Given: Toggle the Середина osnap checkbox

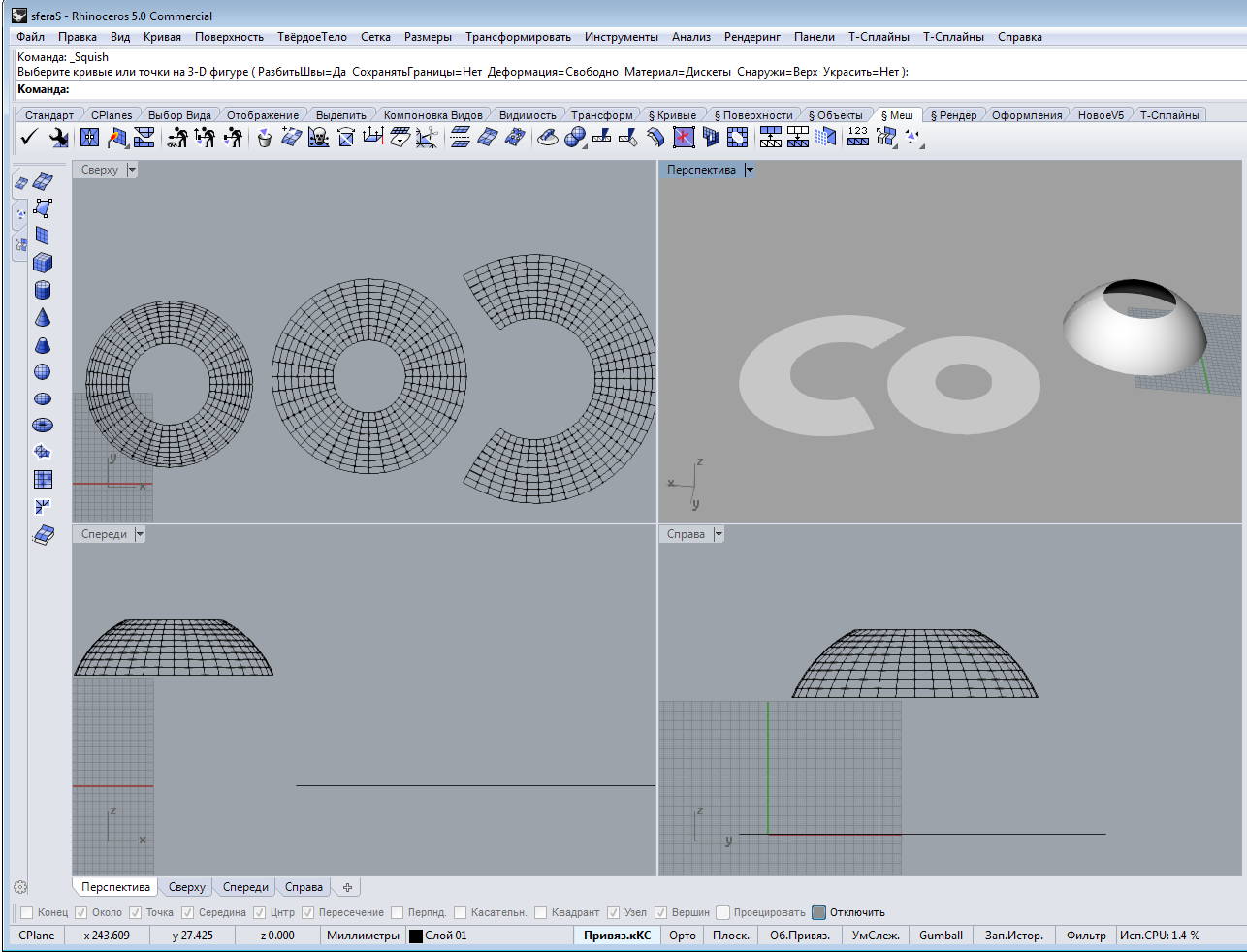Looking at the screenshot, I should (188, 912).
